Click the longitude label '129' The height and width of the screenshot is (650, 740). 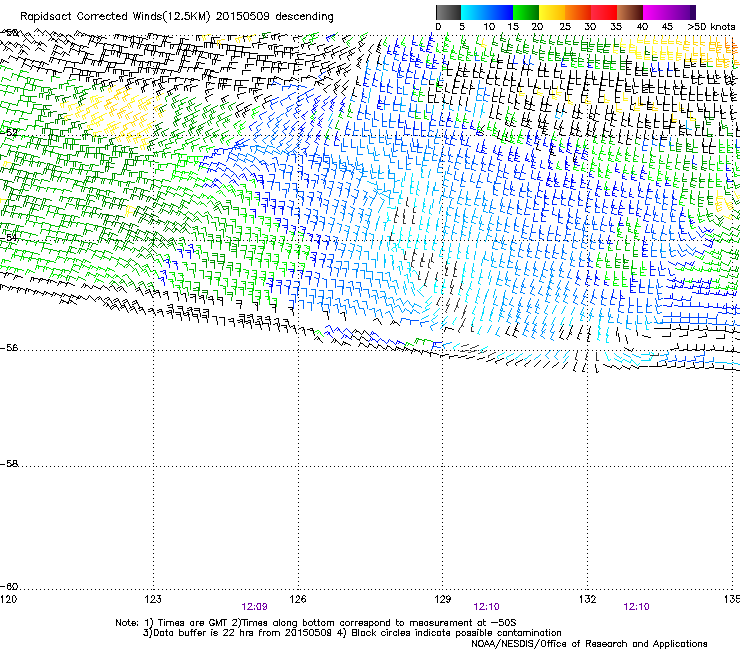(x=443, y=599)
